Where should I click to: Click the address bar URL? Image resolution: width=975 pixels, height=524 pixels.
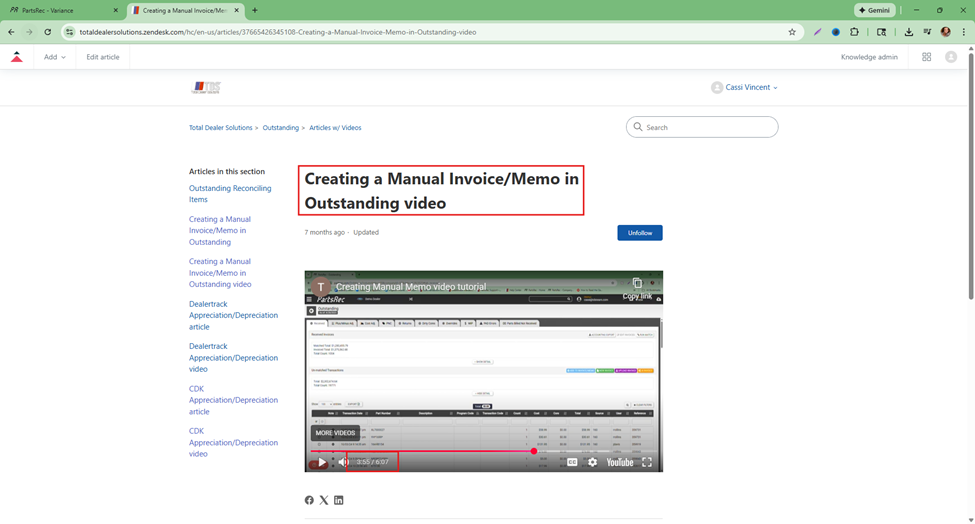pos(278,32)
